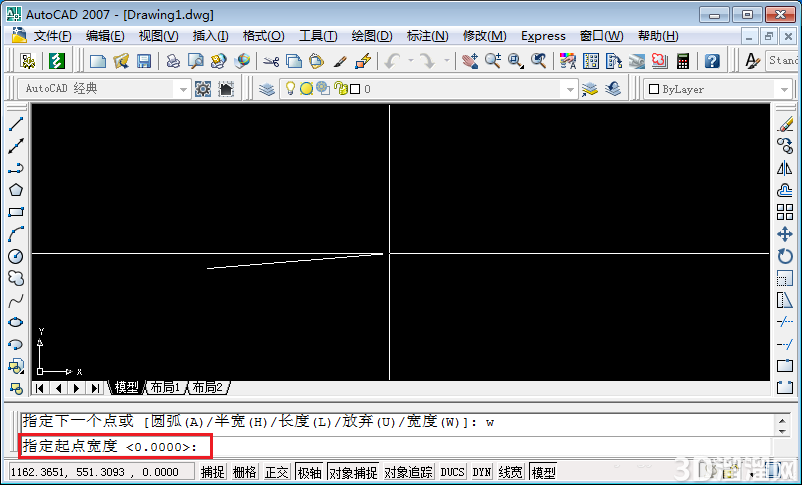Click the Offset tool
The height and width of the screenshot is (485, 802).
tap(785, 190)
